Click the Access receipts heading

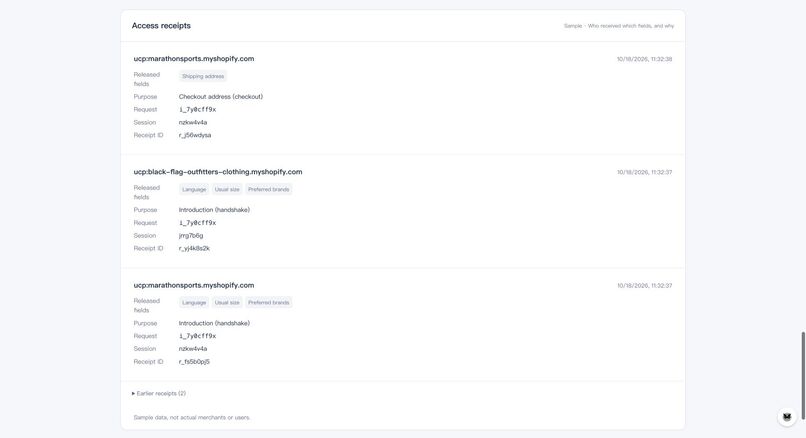(x=161, y=26)
